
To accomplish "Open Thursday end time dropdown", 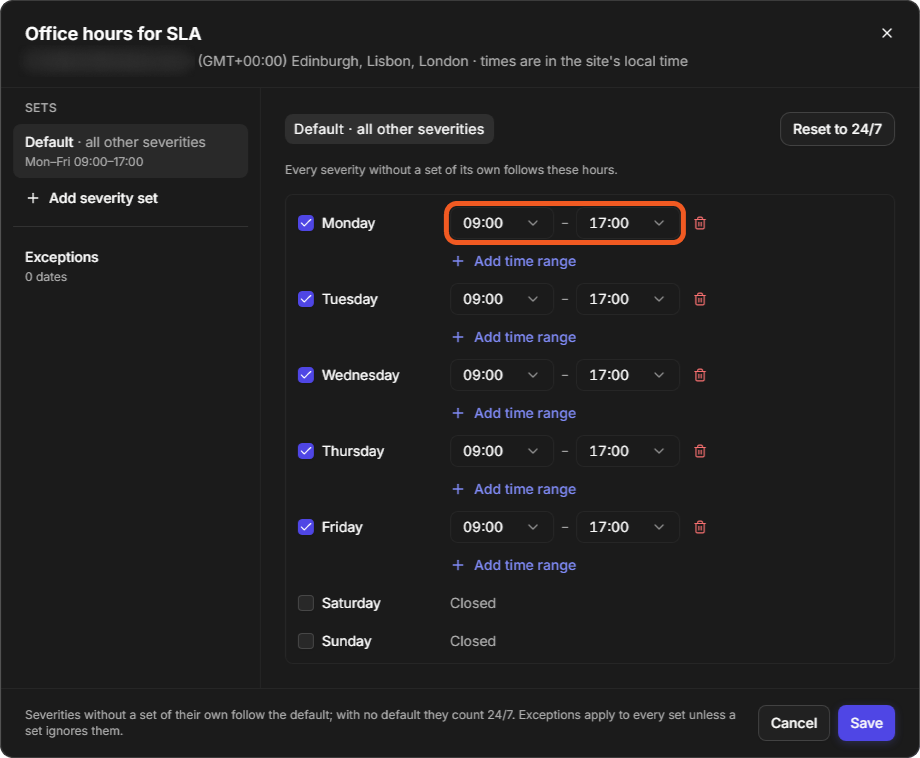I will click(628, 451).
